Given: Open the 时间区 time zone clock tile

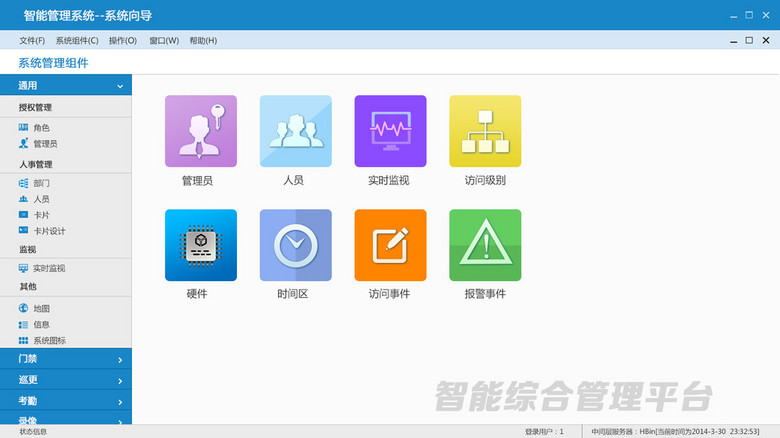Looking at the screenshot, I should tap(295, 245).
